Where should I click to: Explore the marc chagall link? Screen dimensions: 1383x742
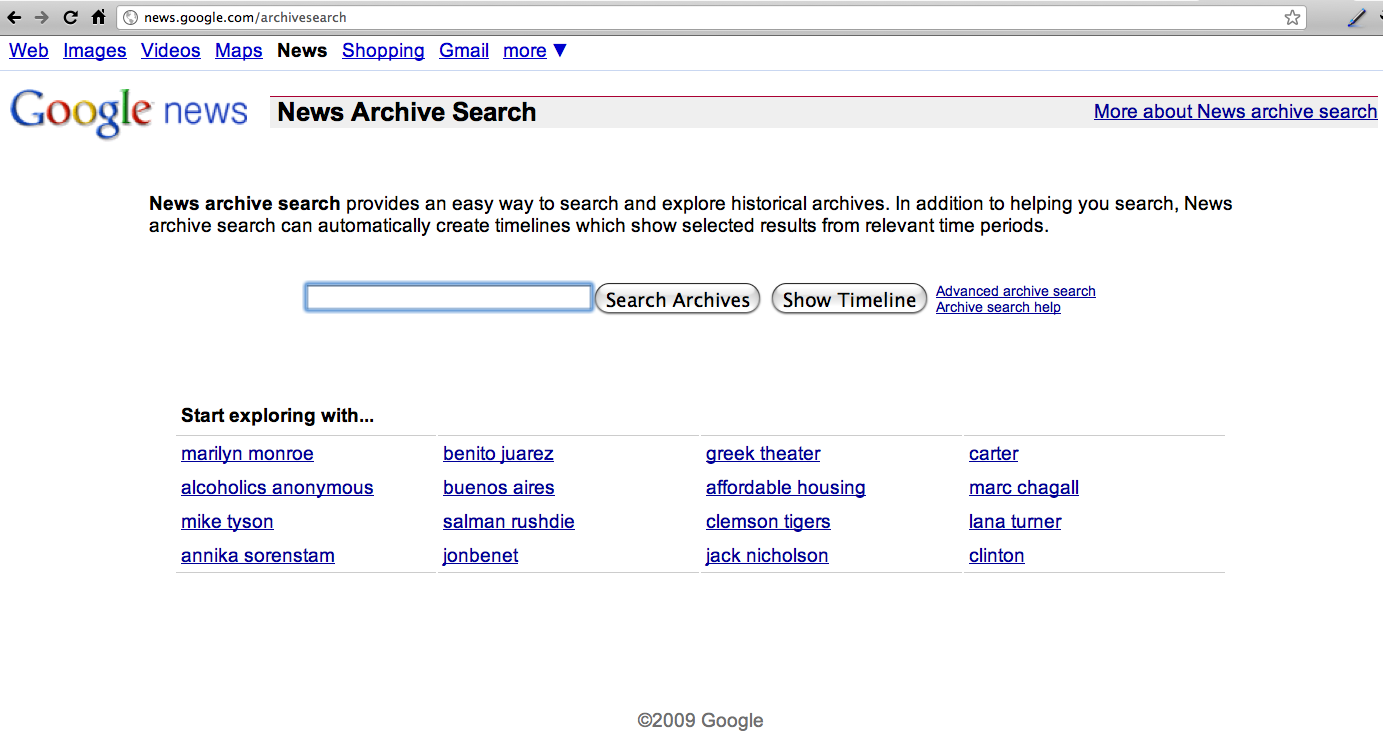(x=1024, y=487)
